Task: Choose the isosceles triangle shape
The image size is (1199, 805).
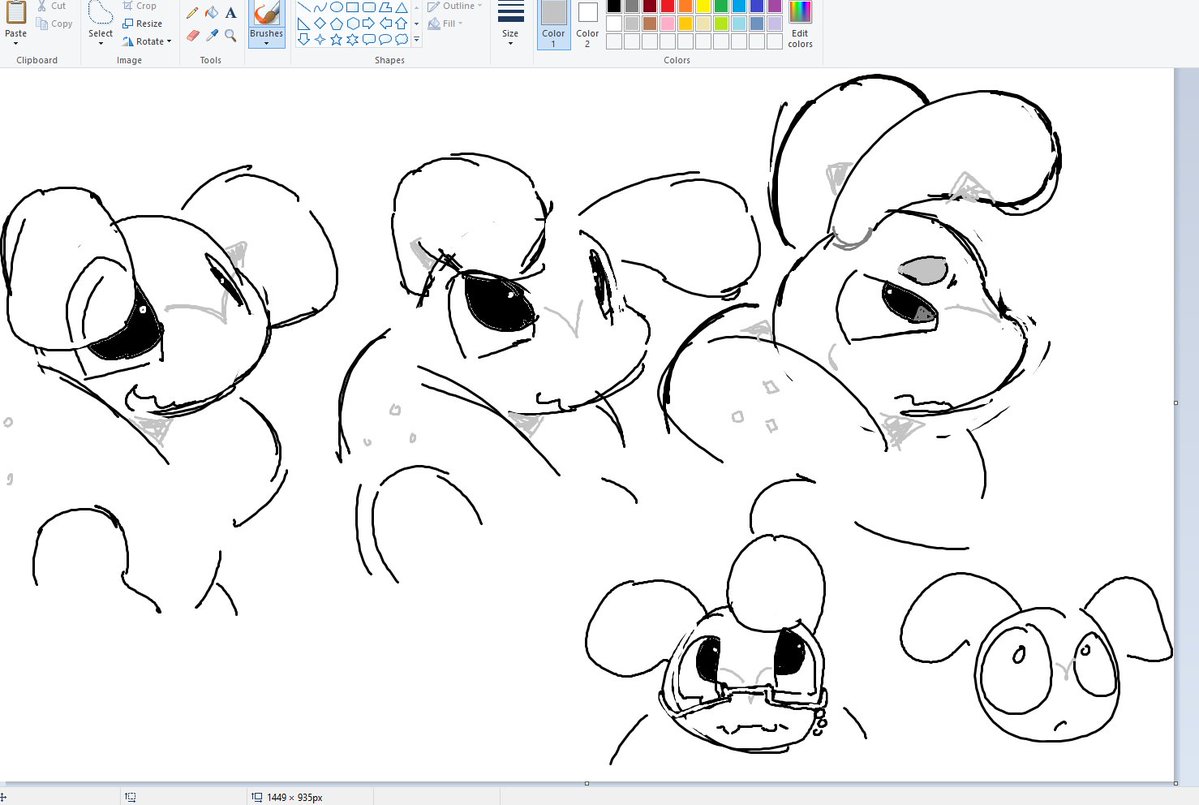Action: (x=401, y=8)
